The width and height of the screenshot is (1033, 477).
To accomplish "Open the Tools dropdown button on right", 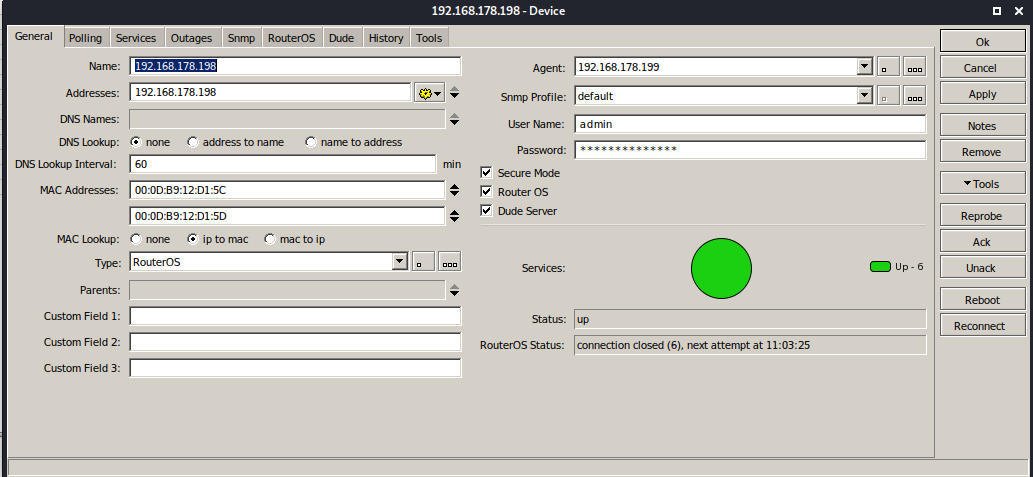I will (981, 184).
